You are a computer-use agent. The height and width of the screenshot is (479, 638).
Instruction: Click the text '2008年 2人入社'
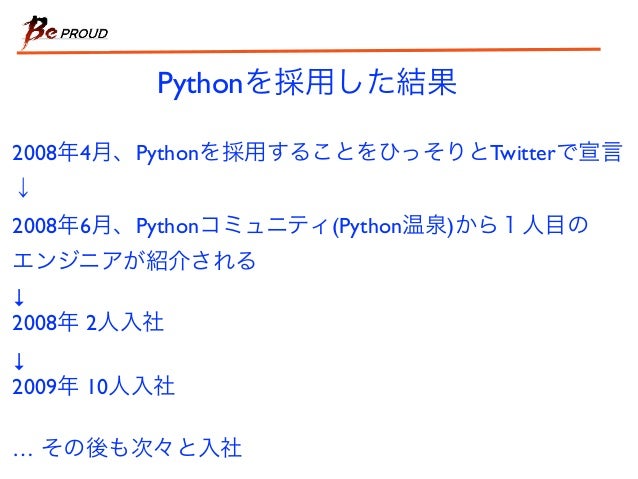88,322
